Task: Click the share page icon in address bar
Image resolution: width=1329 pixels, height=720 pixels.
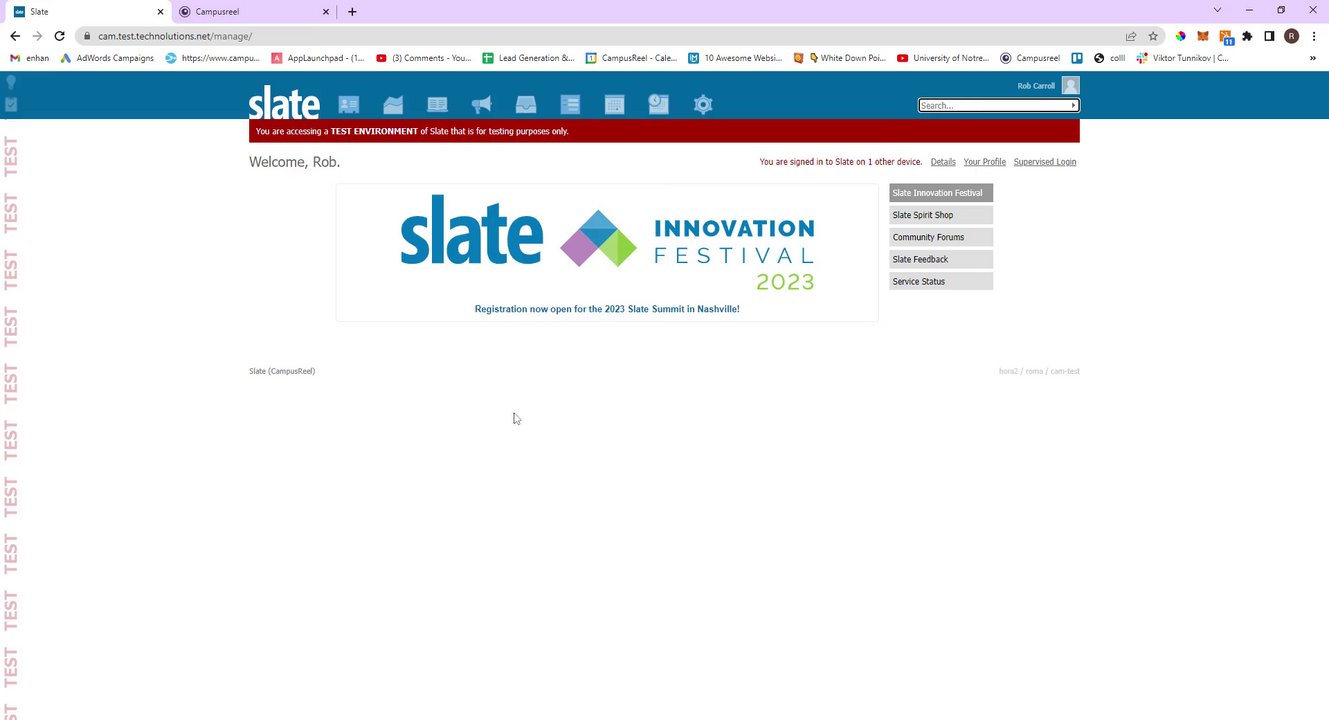Action: coord(1131,36)
